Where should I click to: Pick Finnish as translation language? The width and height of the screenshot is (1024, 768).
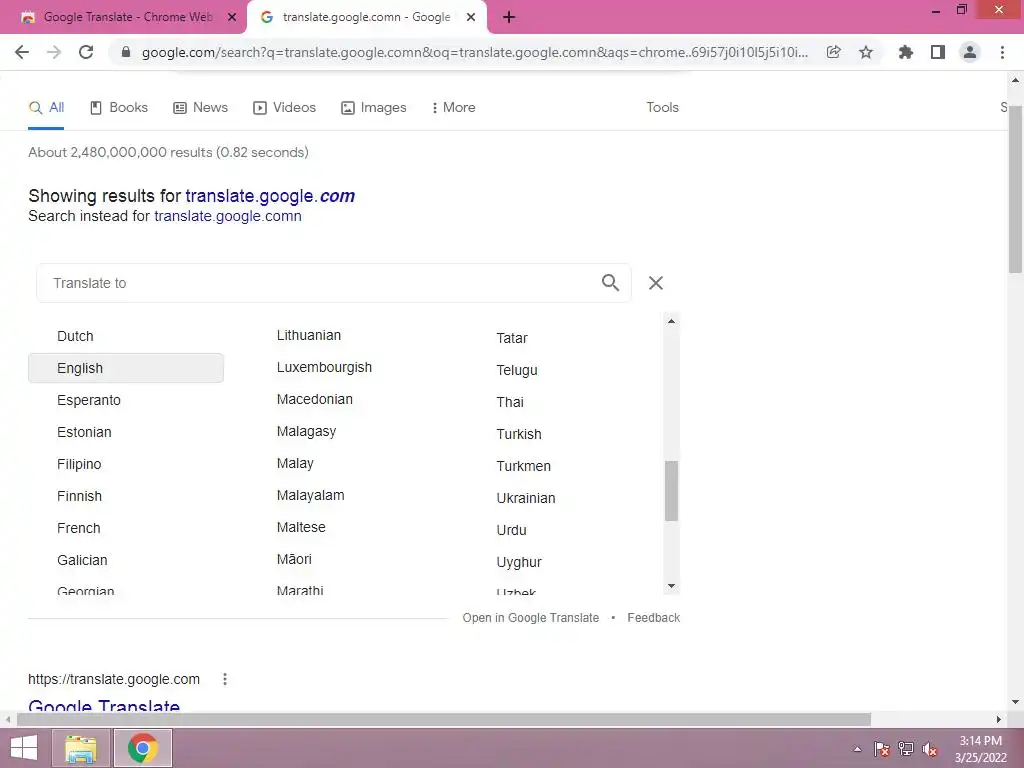(x=79, y=496)
